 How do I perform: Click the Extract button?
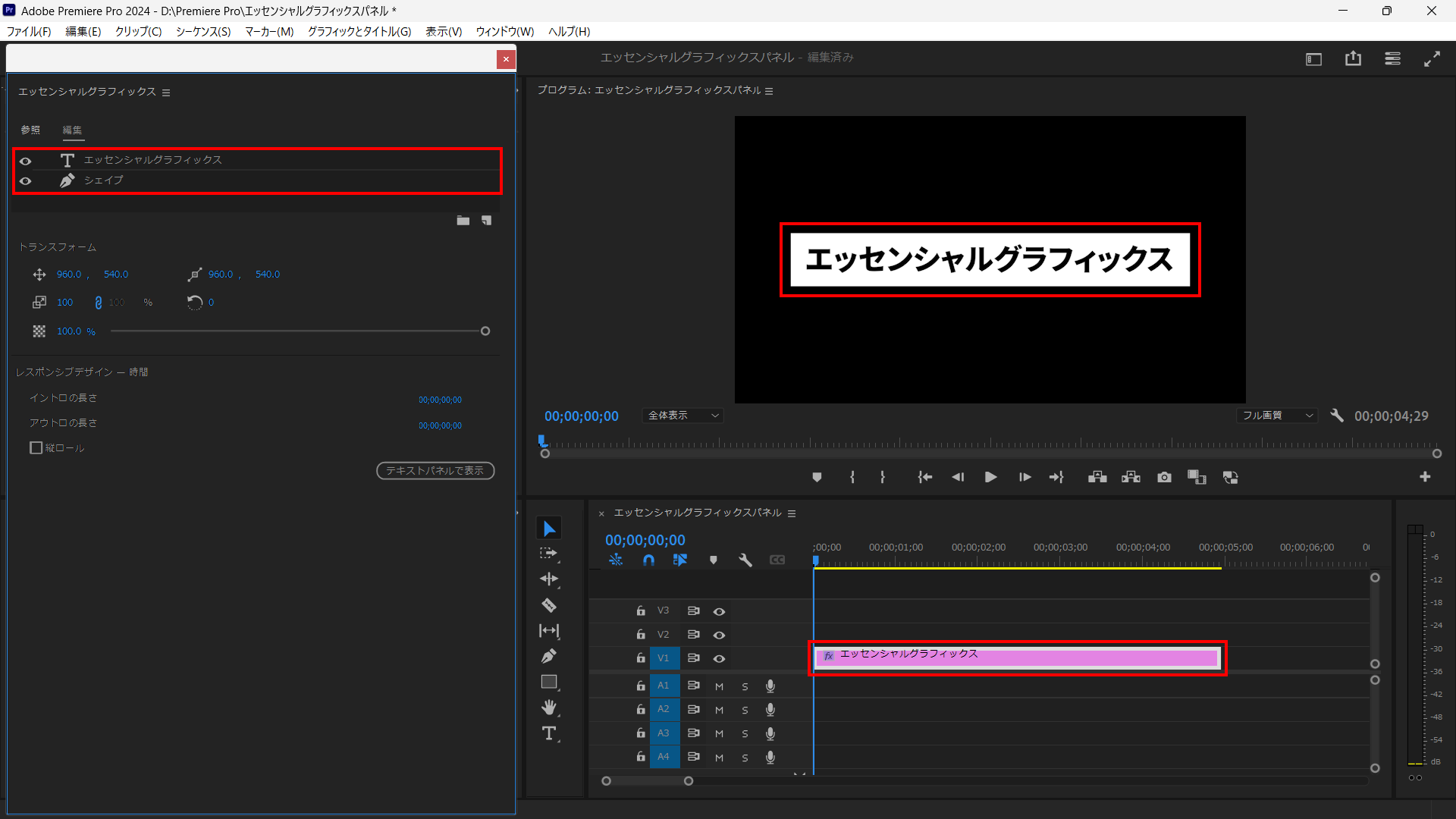1131,477
